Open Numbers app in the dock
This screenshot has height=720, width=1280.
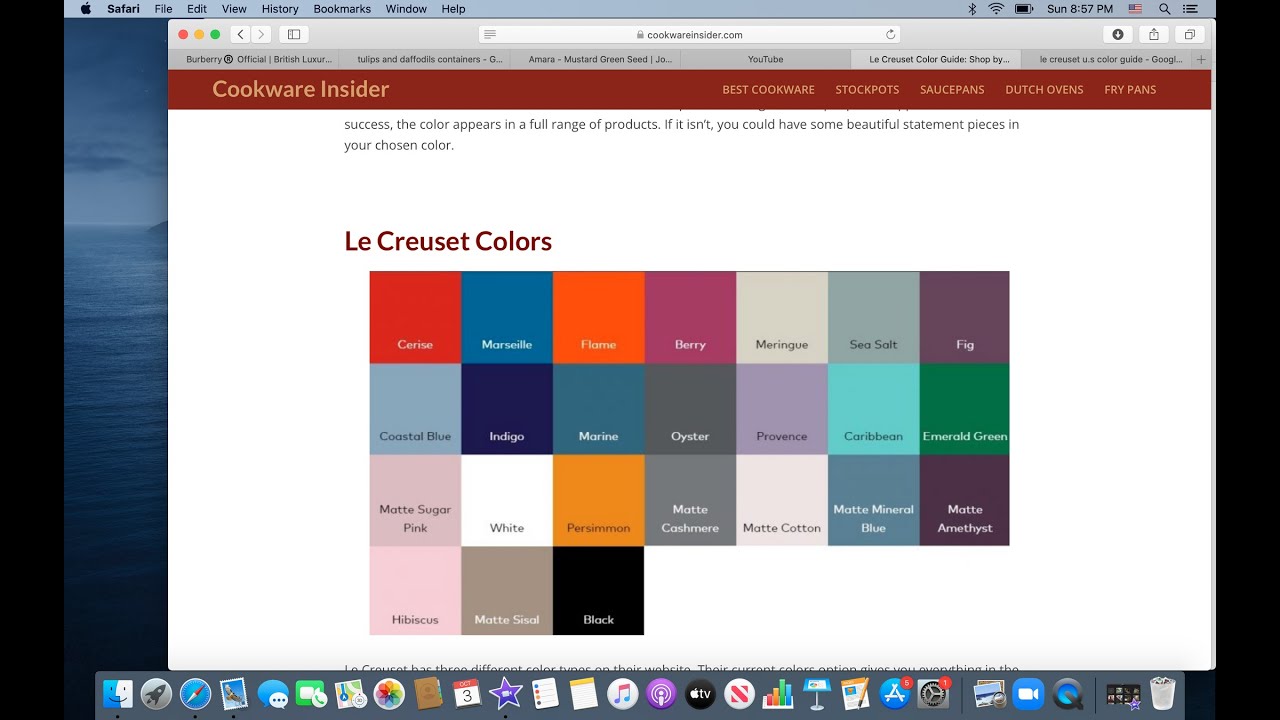[777, 693]
